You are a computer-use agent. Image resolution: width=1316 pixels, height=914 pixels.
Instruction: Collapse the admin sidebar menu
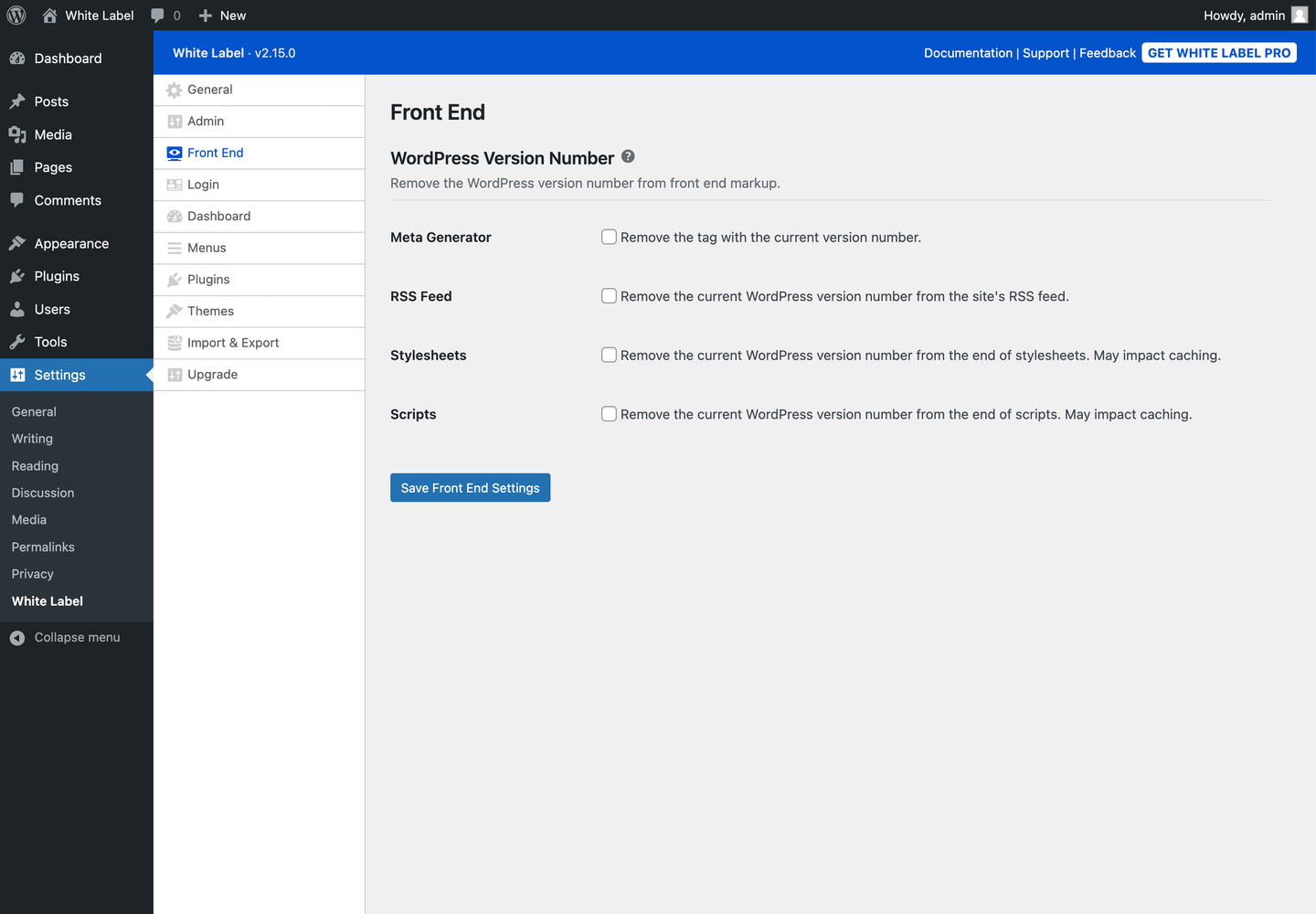click(x=64, y=637)
